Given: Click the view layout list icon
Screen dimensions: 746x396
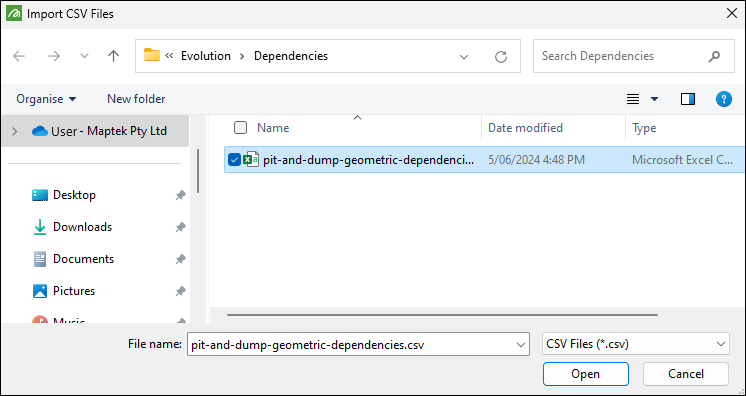Looking at the screenshot, I should pyautogui.click(x=633, y=99).
